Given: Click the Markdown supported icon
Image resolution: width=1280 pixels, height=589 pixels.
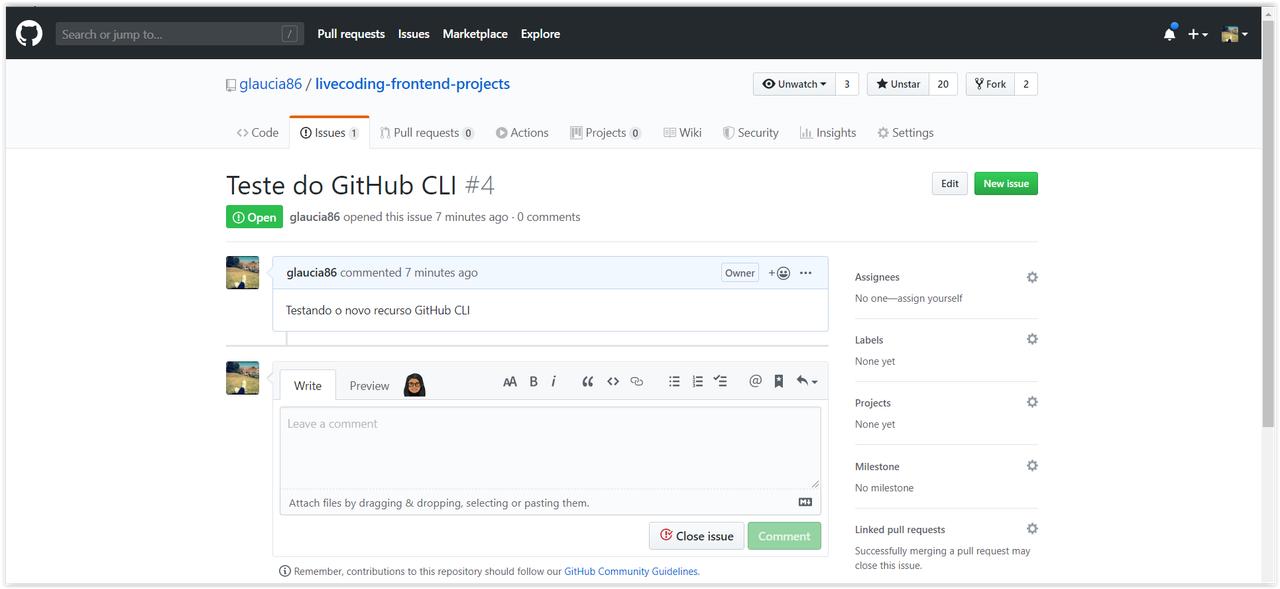Looking at the screenshot, I should coord(805,503).
